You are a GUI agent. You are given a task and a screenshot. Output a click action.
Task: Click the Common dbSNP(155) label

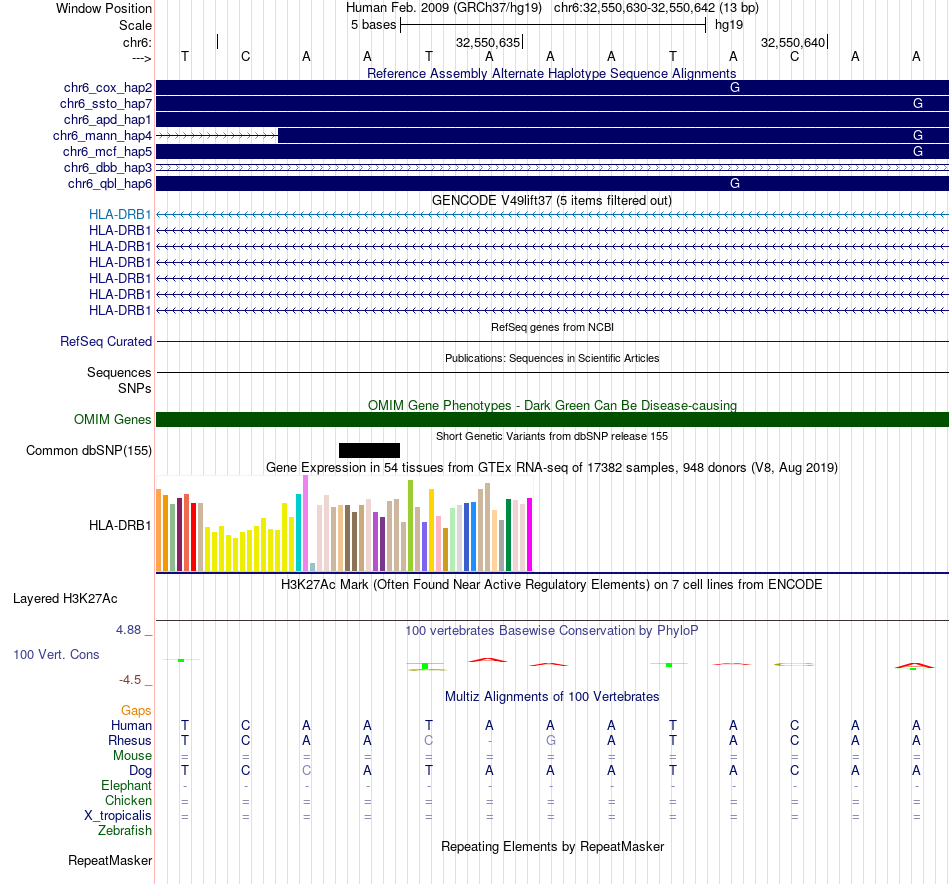point(89,451)
